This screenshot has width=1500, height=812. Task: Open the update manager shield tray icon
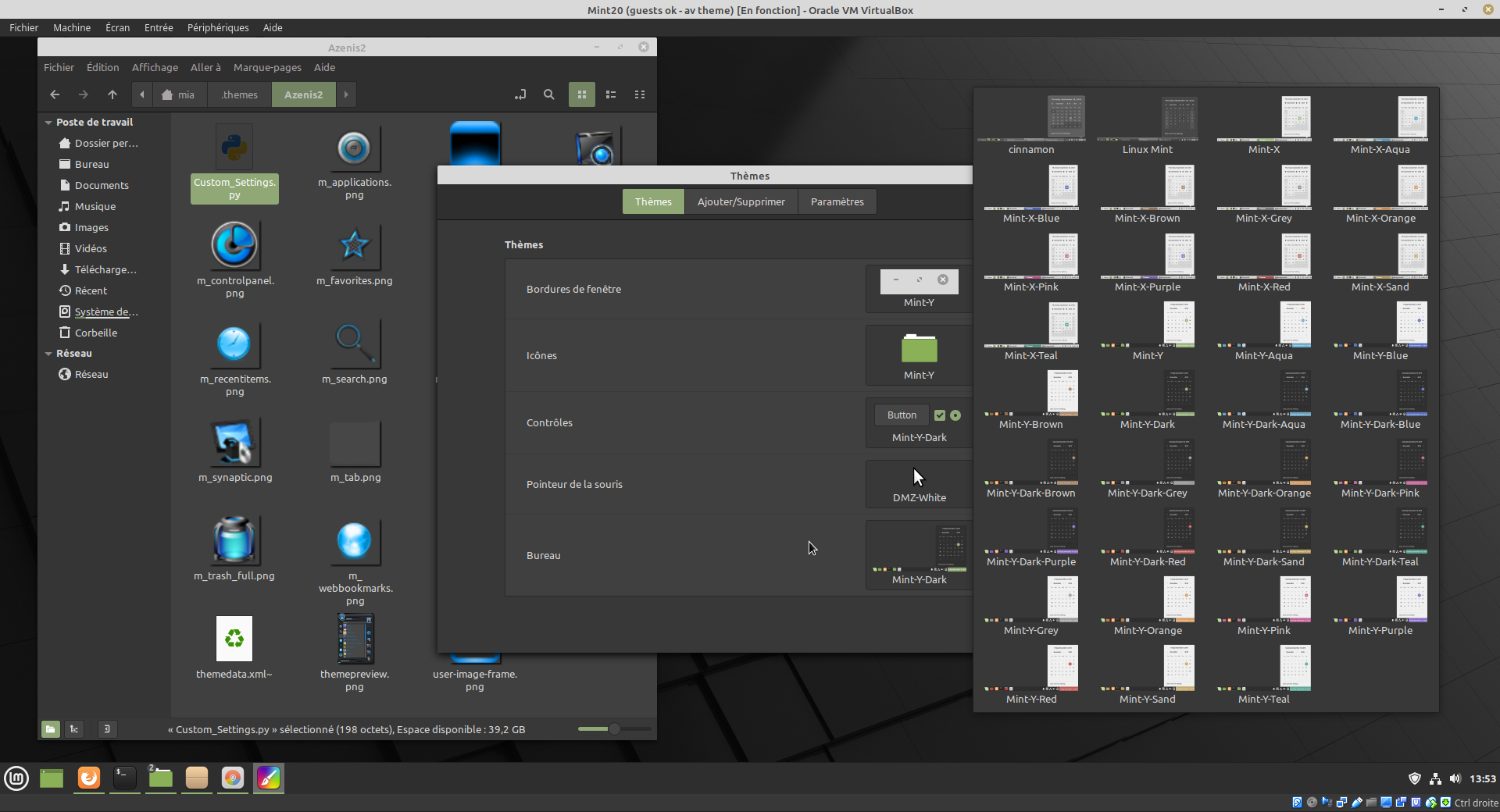(1415, 778)
